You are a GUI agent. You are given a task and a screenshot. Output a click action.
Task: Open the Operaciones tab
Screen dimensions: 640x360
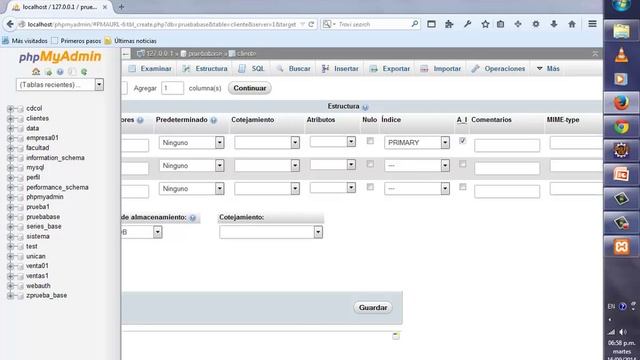click(498, 69)
